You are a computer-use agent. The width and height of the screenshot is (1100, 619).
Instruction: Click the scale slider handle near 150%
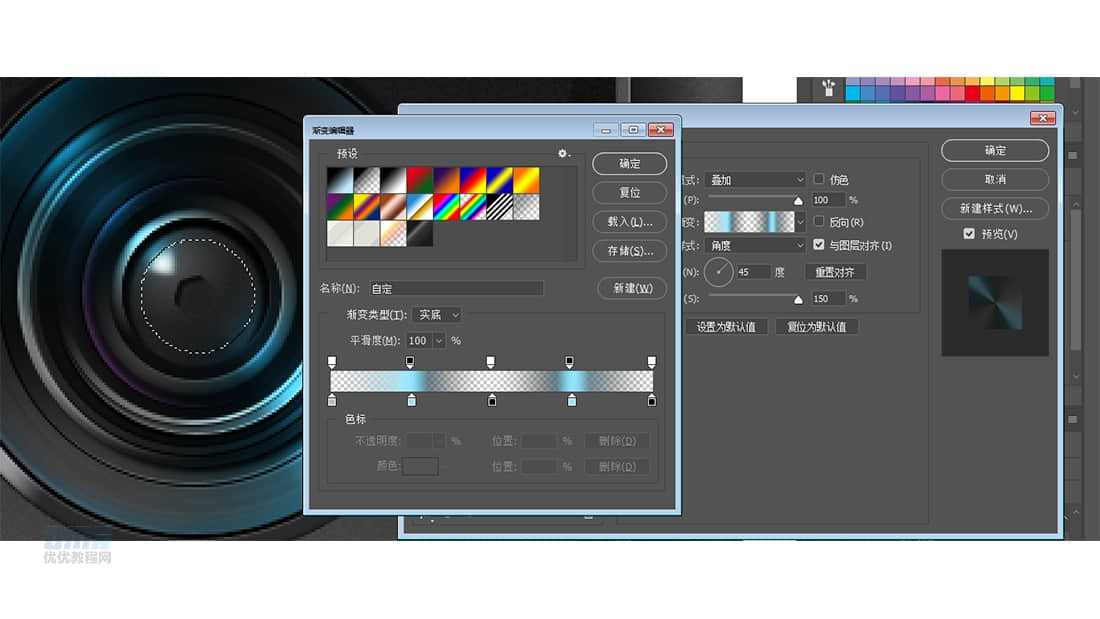coord(798,300)
